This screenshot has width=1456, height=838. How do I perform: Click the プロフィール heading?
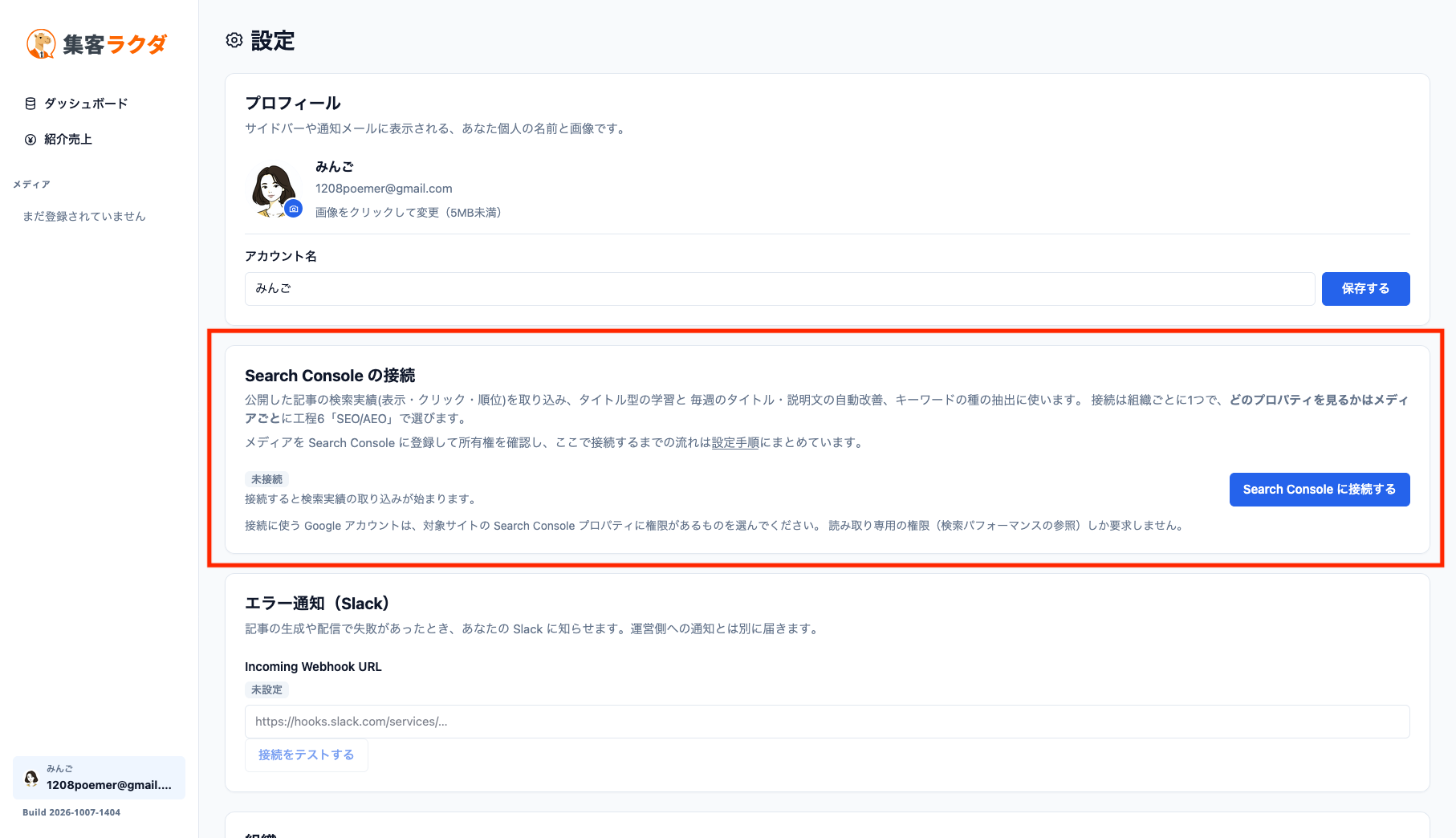pos(293,104)
